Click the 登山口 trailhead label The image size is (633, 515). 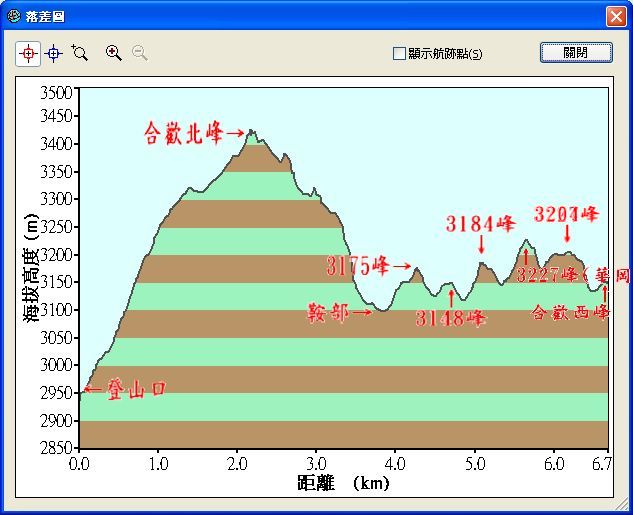click(x=130, y=390)
